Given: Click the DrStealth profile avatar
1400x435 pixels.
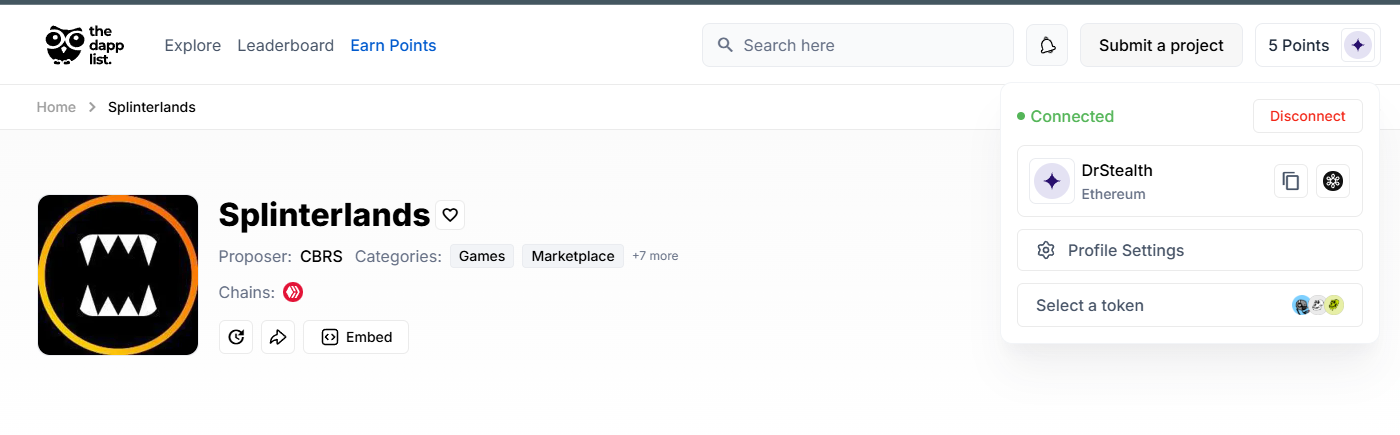Looking at the screenshot, I should [x=1052, y=181].
